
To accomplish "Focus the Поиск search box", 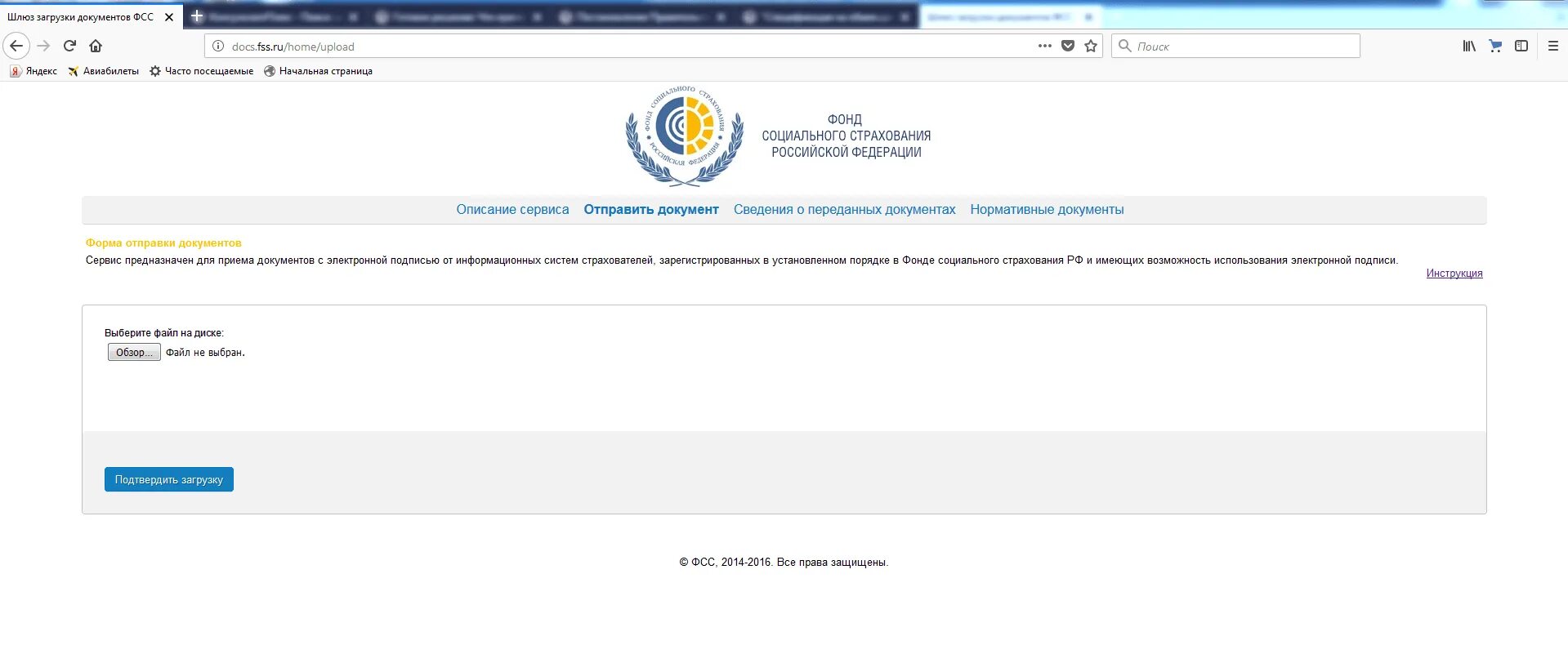I will click(x=1235, y=47).
